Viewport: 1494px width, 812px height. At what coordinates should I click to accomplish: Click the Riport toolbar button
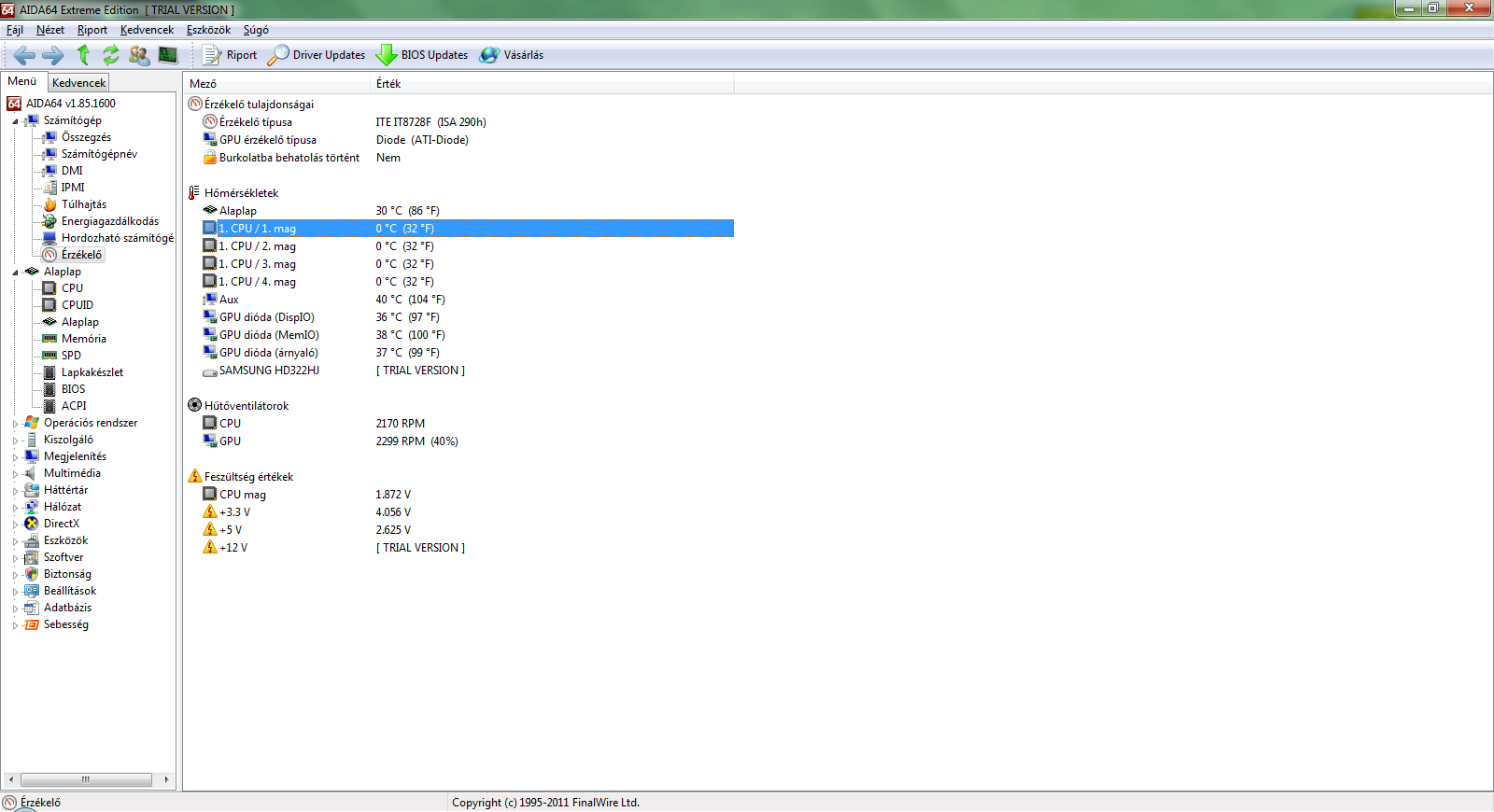pos(231,55)
